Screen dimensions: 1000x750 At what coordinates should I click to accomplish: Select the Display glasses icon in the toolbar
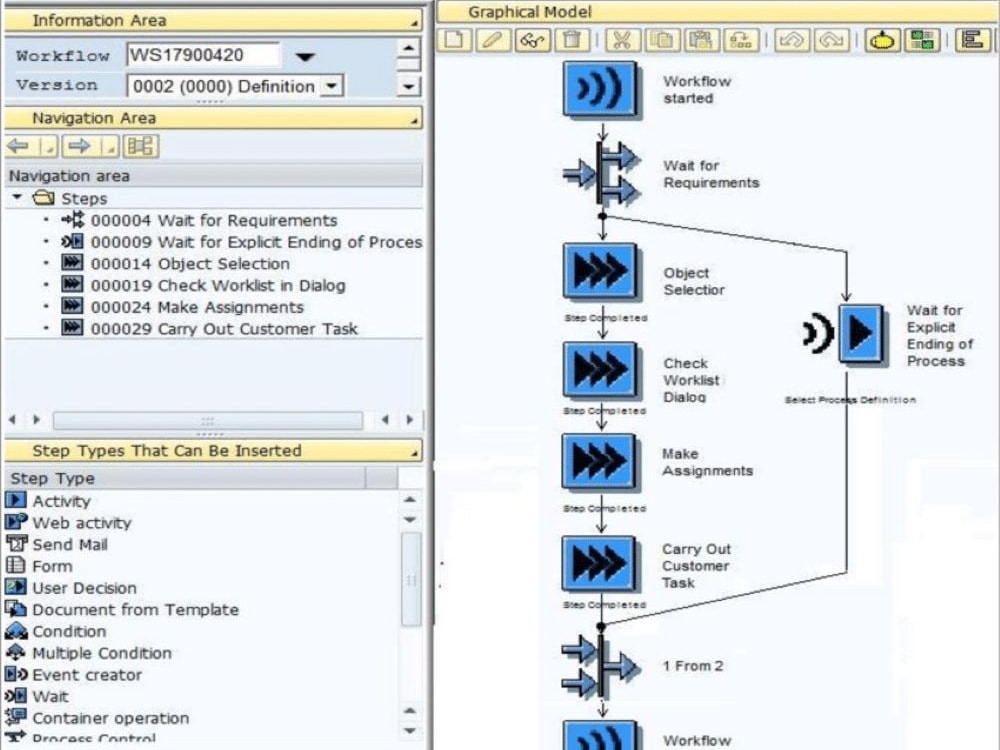click(532, 40)
